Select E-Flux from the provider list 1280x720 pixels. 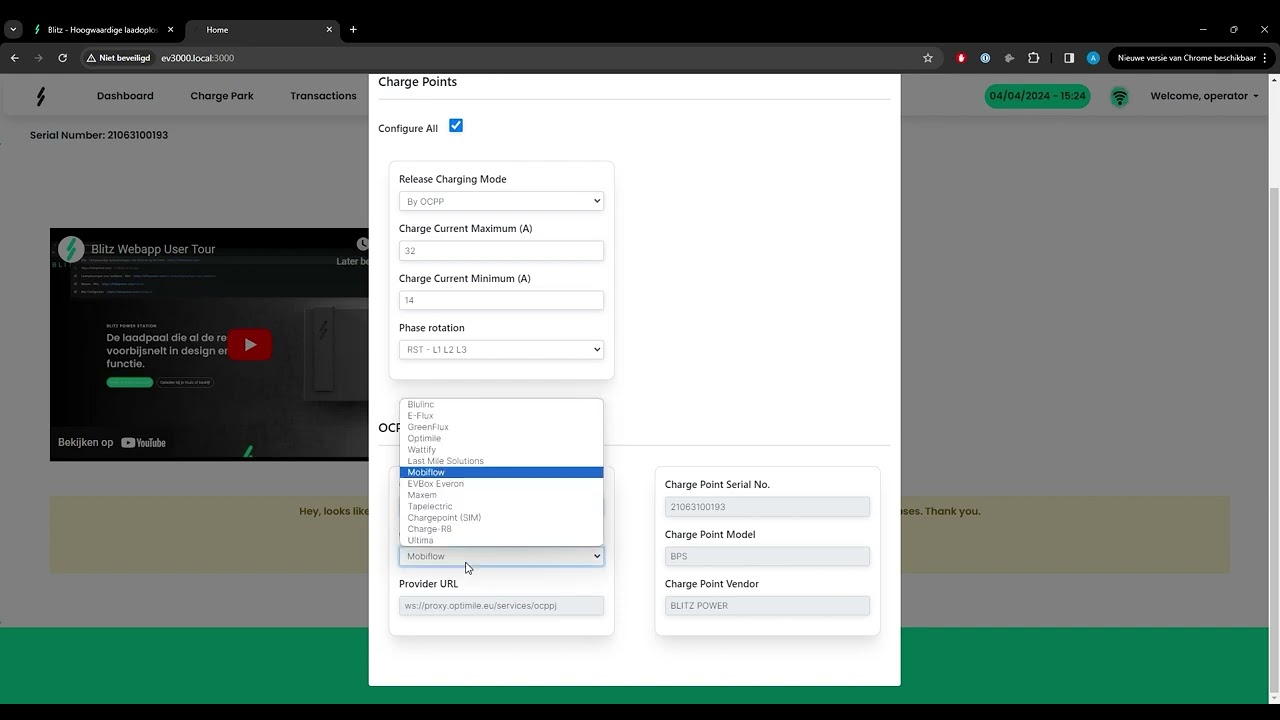(x=501, y=416)
